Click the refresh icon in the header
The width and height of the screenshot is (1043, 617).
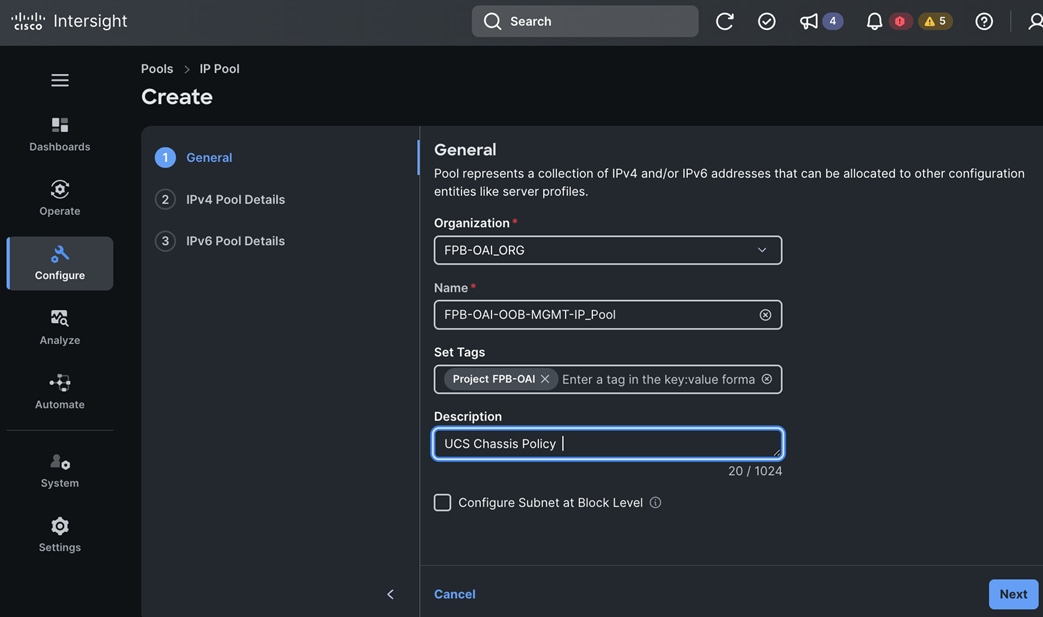724,21
